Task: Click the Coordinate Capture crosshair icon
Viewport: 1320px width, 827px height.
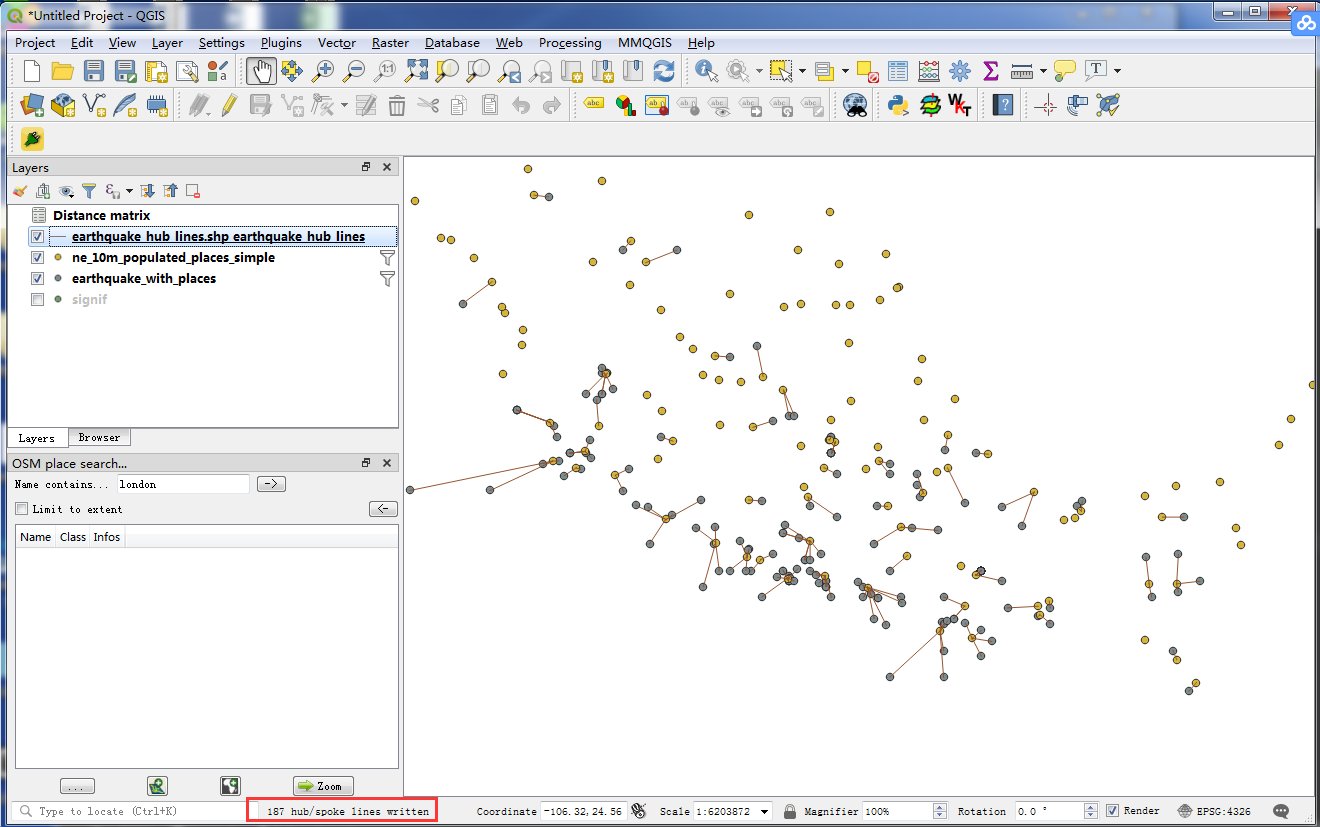Action: click(1046, 104)
